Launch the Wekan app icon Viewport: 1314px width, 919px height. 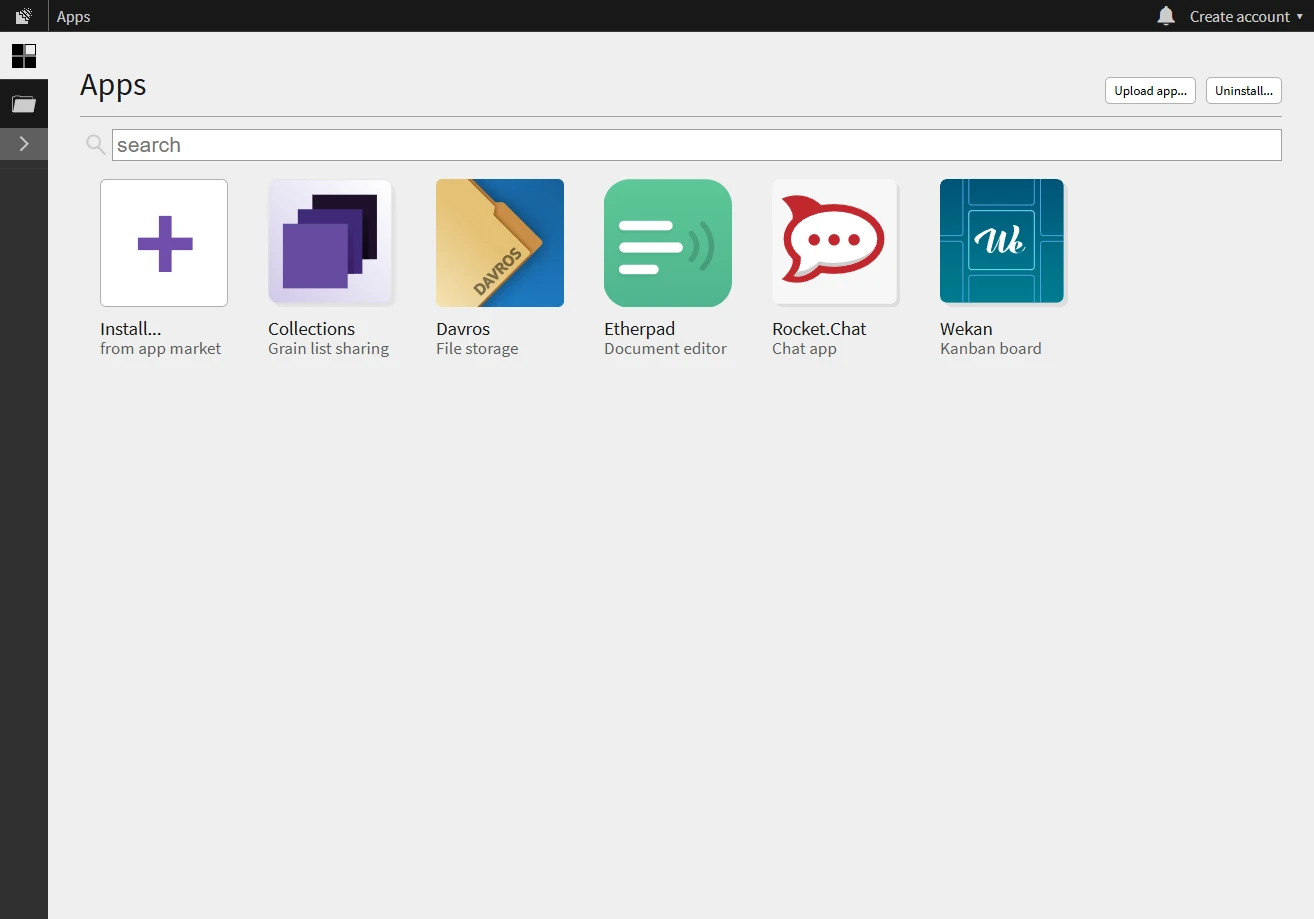[x=1002, y=241]
